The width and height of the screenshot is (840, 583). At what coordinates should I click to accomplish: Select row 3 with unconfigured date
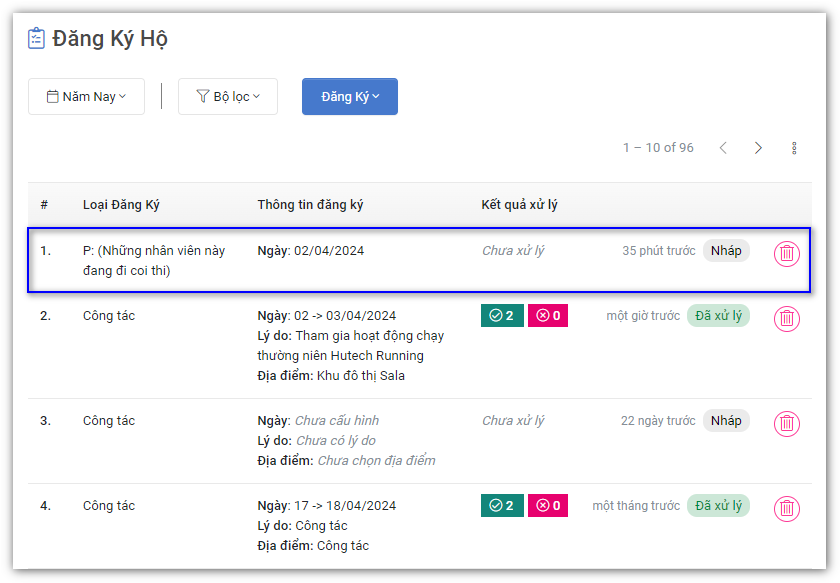click(x=336, y=421)
